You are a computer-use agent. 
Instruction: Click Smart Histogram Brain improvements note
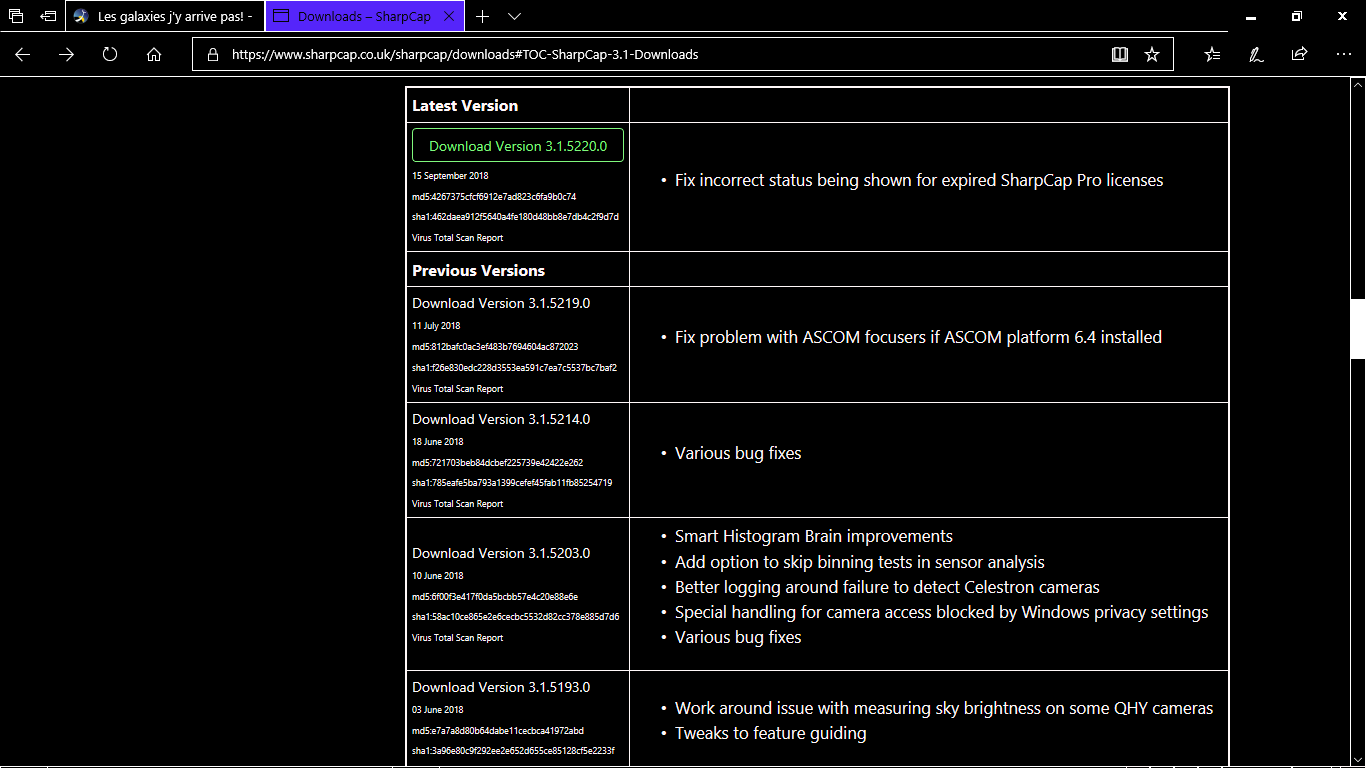(814, 537)
